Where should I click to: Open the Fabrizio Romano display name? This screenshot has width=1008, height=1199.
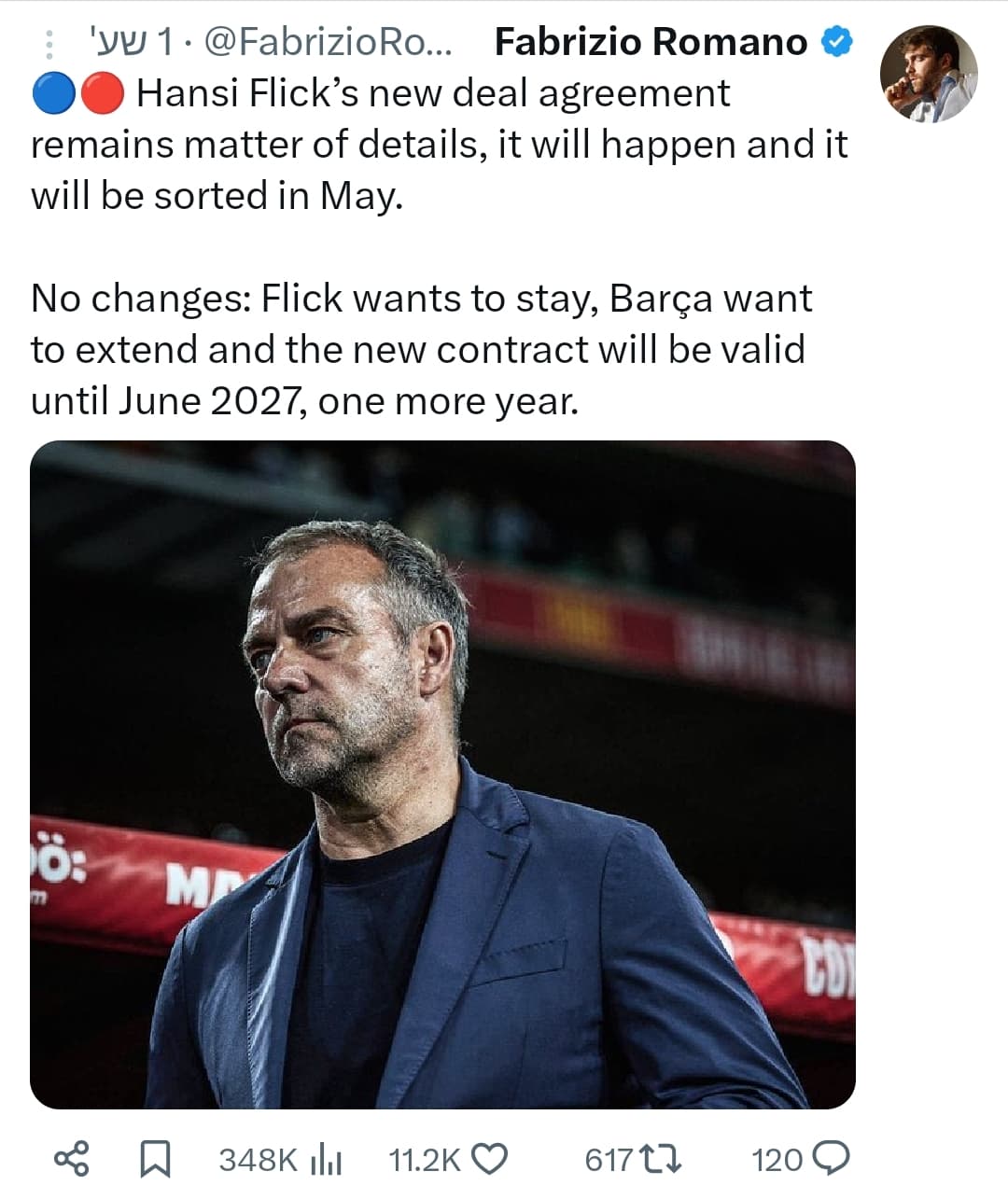tap(651, 42)
